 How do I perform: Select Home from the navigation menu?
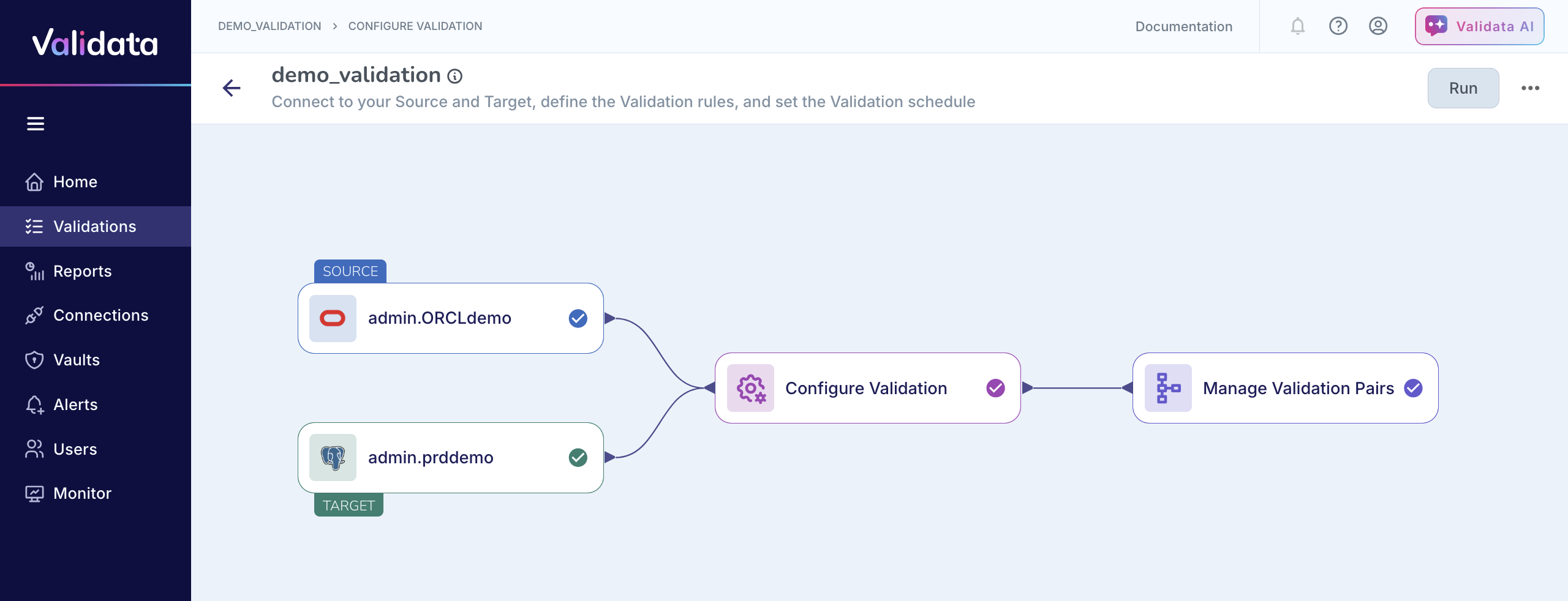[x=75, y=182]
